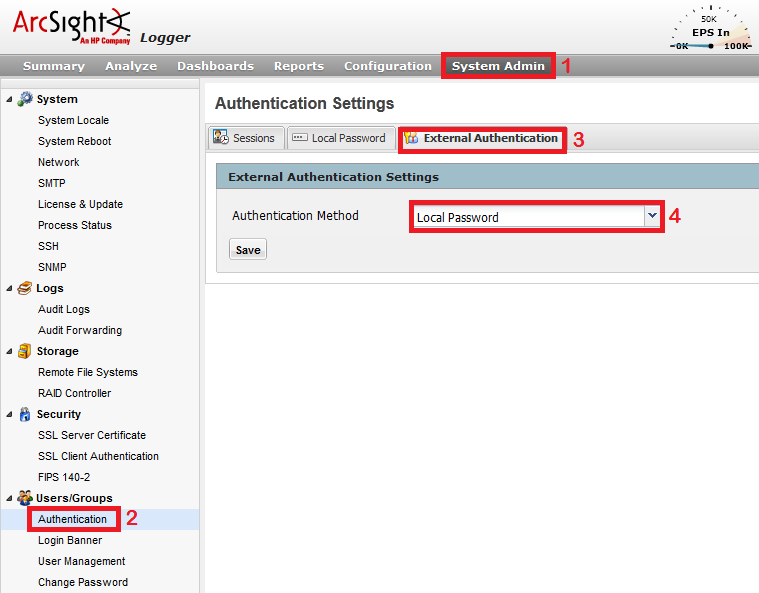The image size is (759, 593).
Task: Click the Security section label
Action: tap(59, 414)
